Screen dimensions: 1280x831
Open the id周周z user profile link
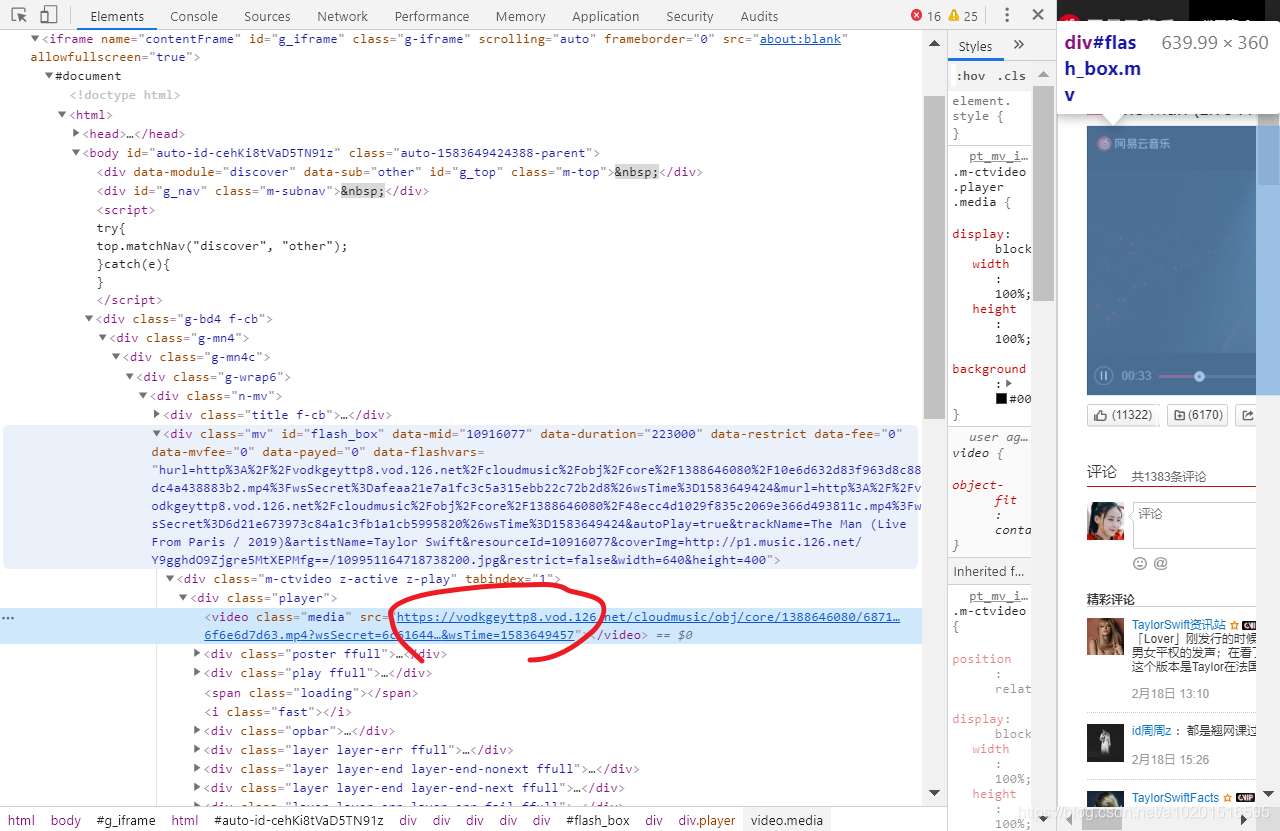point(1151,731)
